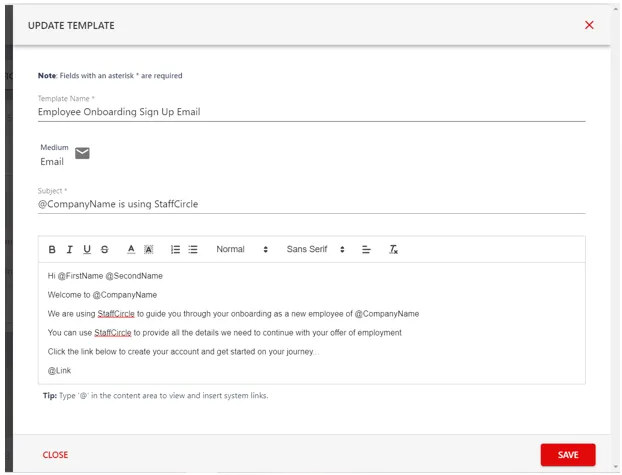Open the text color picker
Screen dimensions: 622x475
[131, 250]
